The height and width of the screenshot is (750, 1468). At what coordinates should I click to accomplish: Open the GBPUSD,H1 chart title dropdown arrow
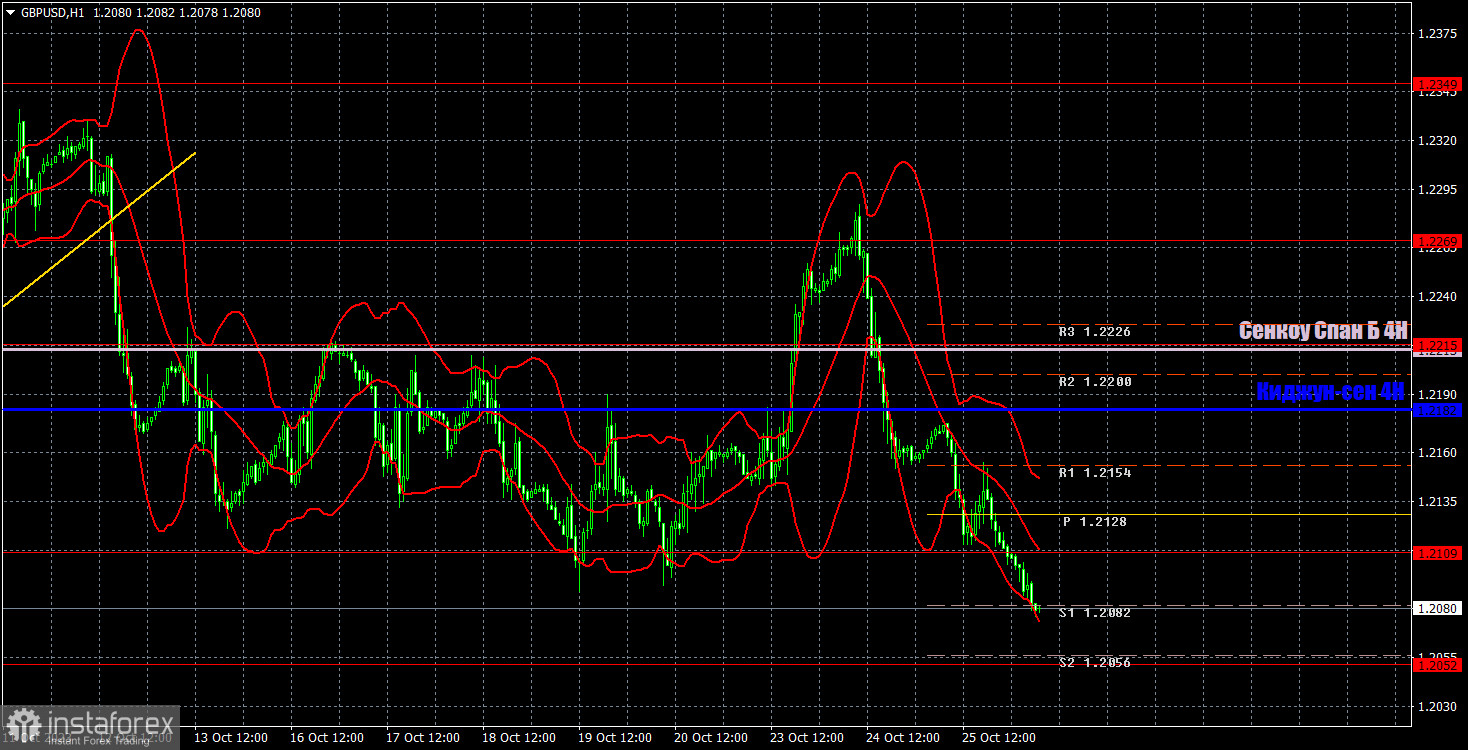(10, 13)
